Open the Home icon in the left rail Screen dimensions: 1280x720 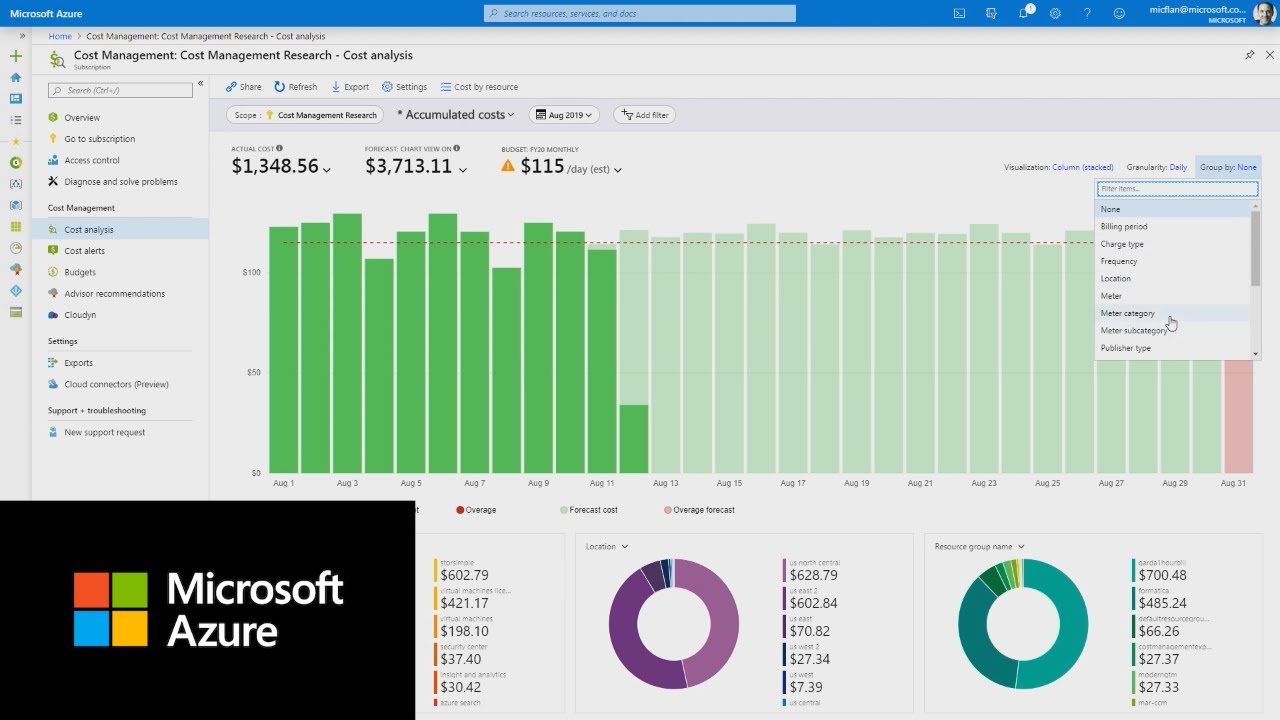pyautogui.click(x=15, y=77)
